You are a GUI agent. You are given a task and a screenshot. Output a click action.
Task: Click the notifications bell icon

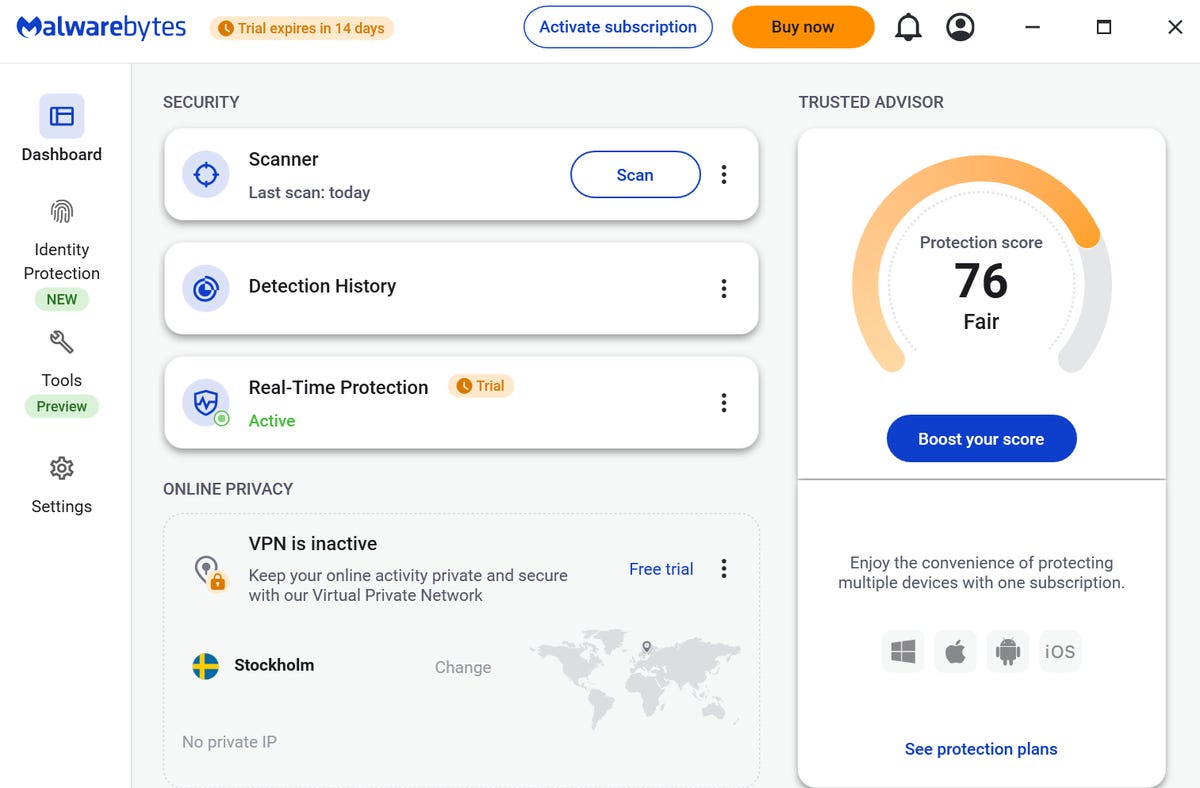click(908, 28)
